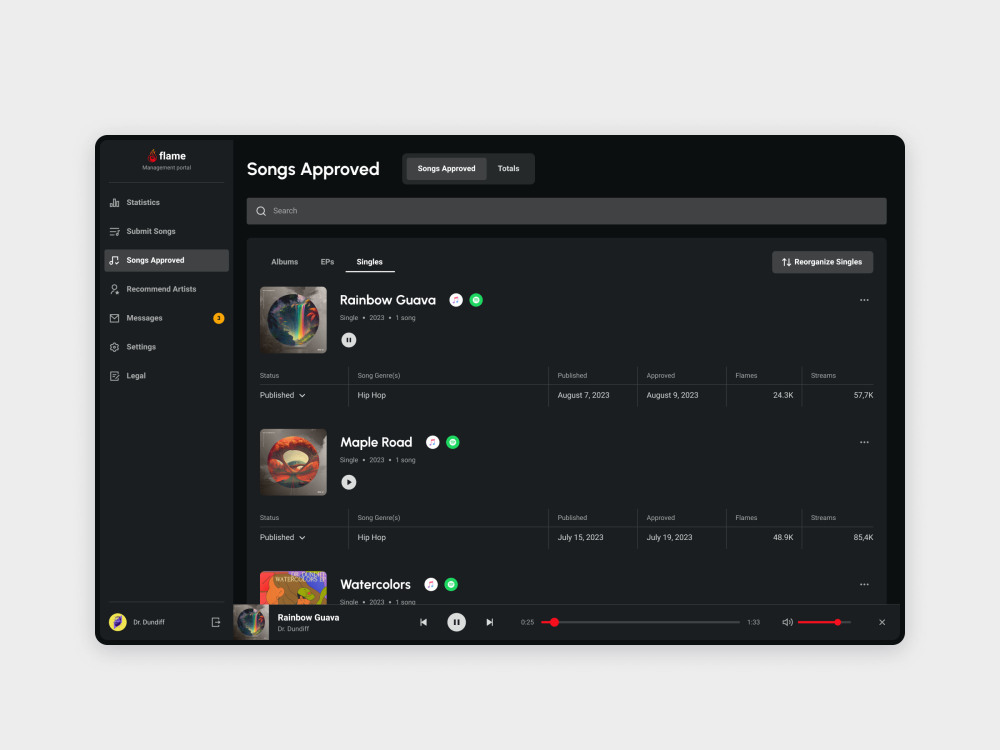Open Rainbow Guava on Apple Music

(x=456, y=300)
